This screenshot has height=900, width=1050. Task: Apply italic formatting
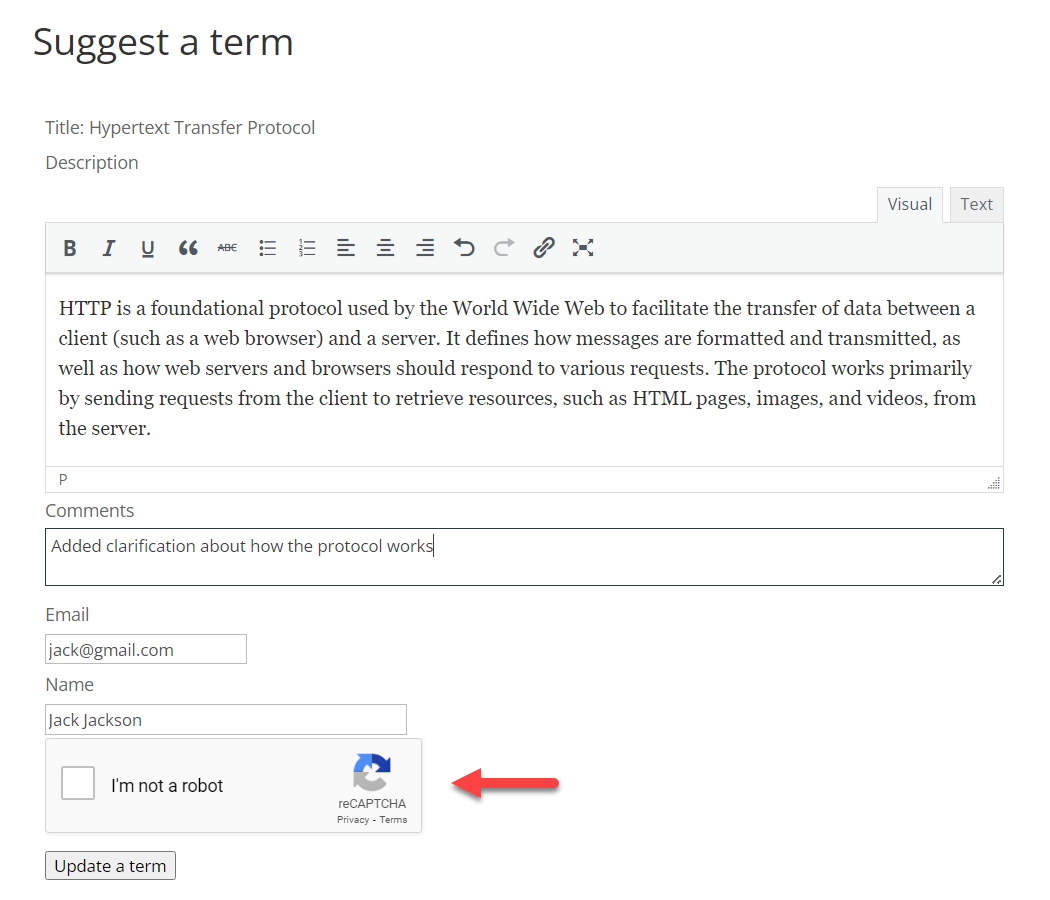point(108,248)
